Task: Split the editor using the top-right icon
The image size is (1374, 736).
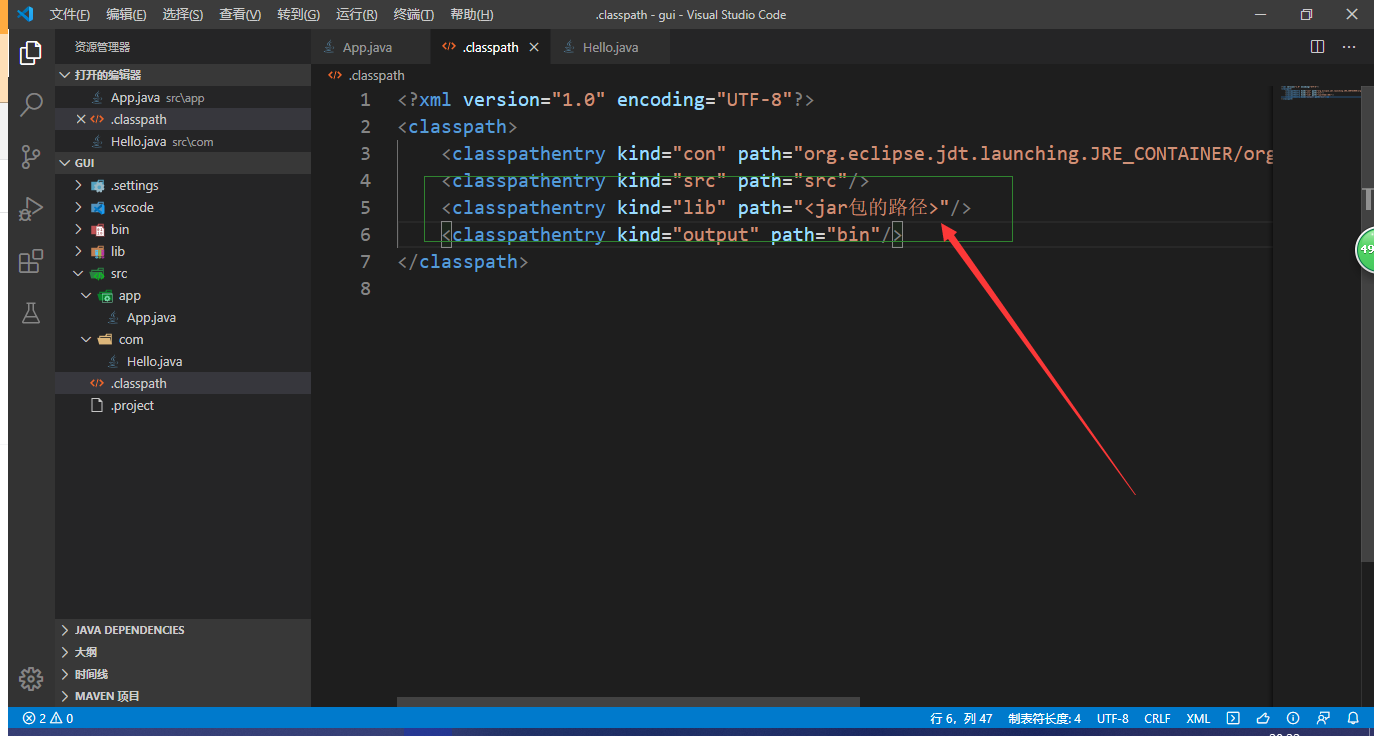Action: point(1317,46)
